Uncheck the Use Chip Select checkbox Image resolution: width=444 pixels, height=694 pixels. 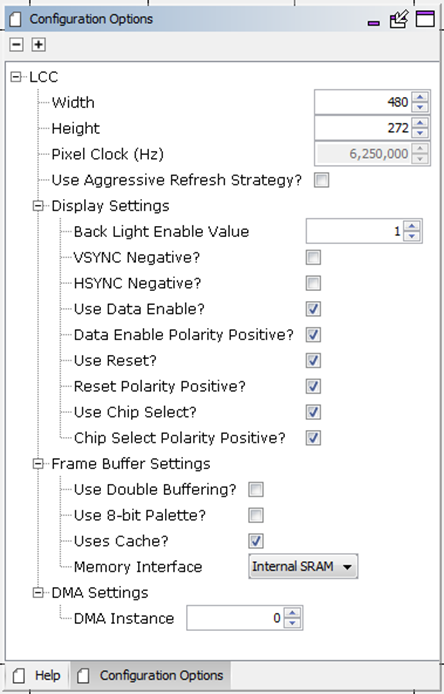[x=313, y=412]
